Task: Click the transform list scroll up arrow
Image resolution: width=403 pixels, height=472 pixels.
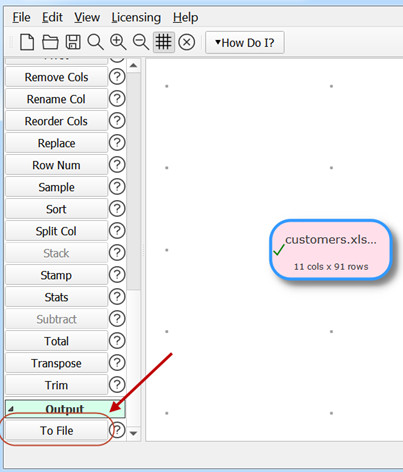Action: 134,66
